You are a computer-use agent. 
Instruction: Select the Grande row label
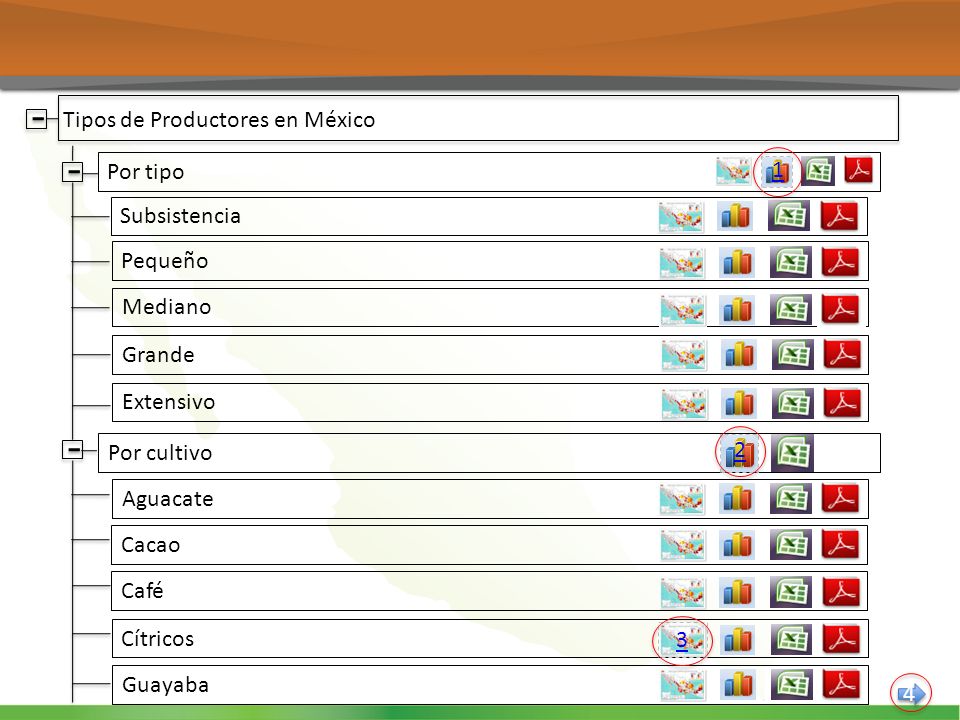(x=158, y=354)
